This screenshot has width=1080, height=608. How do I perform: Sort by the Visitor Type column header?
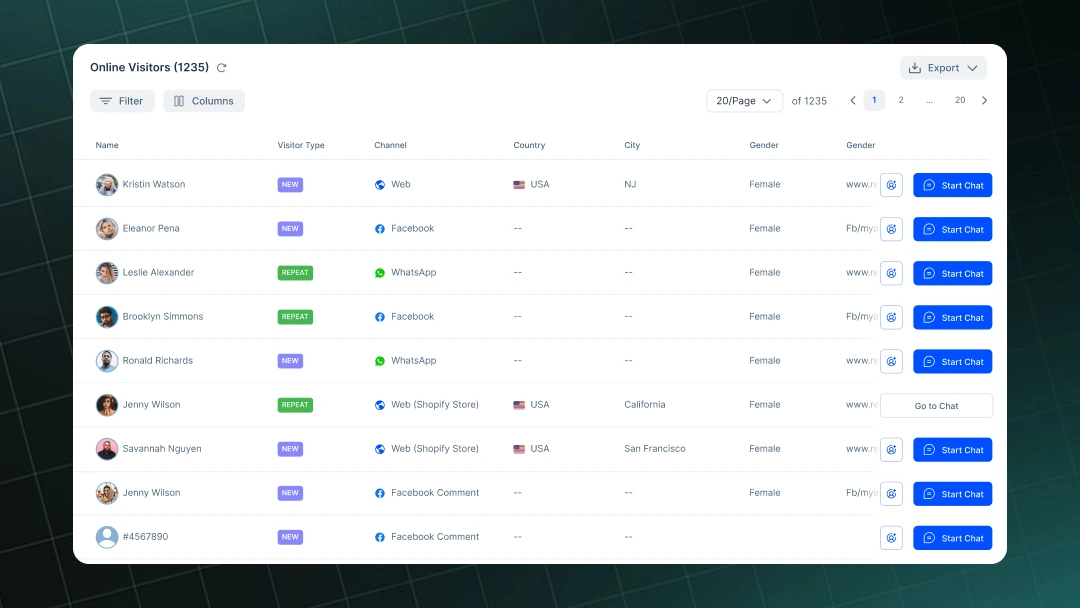tap(301, 145)
